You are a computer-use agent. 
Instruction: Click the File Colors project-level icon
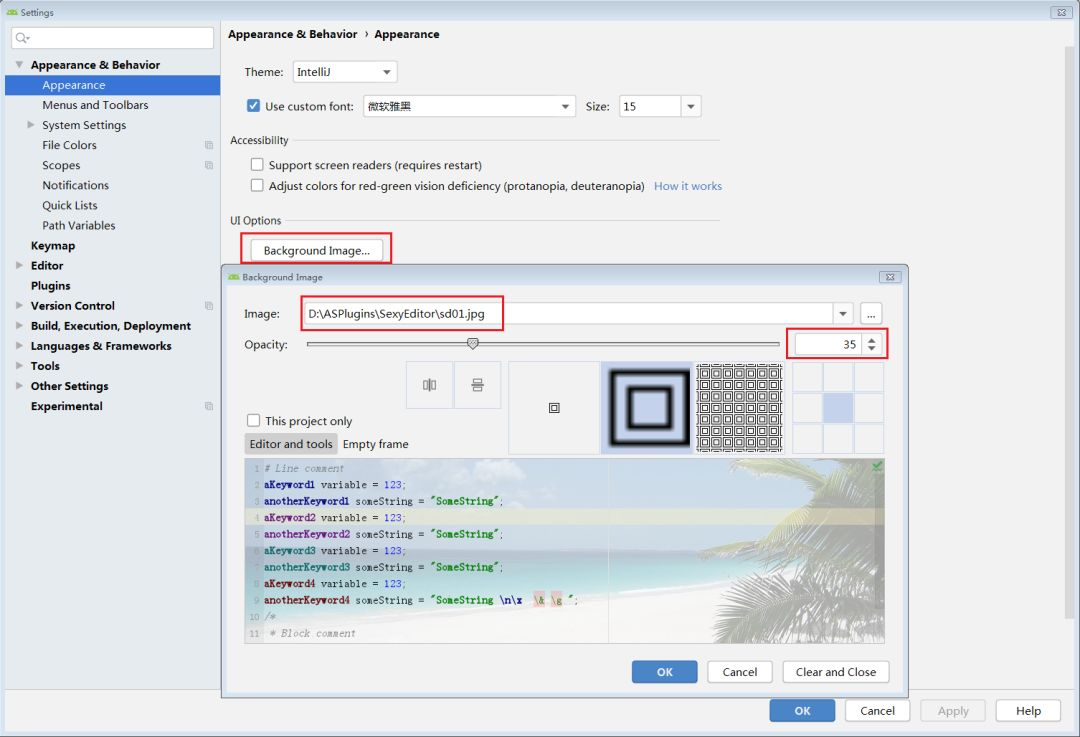pyautogui.click(x=209, y=145)
